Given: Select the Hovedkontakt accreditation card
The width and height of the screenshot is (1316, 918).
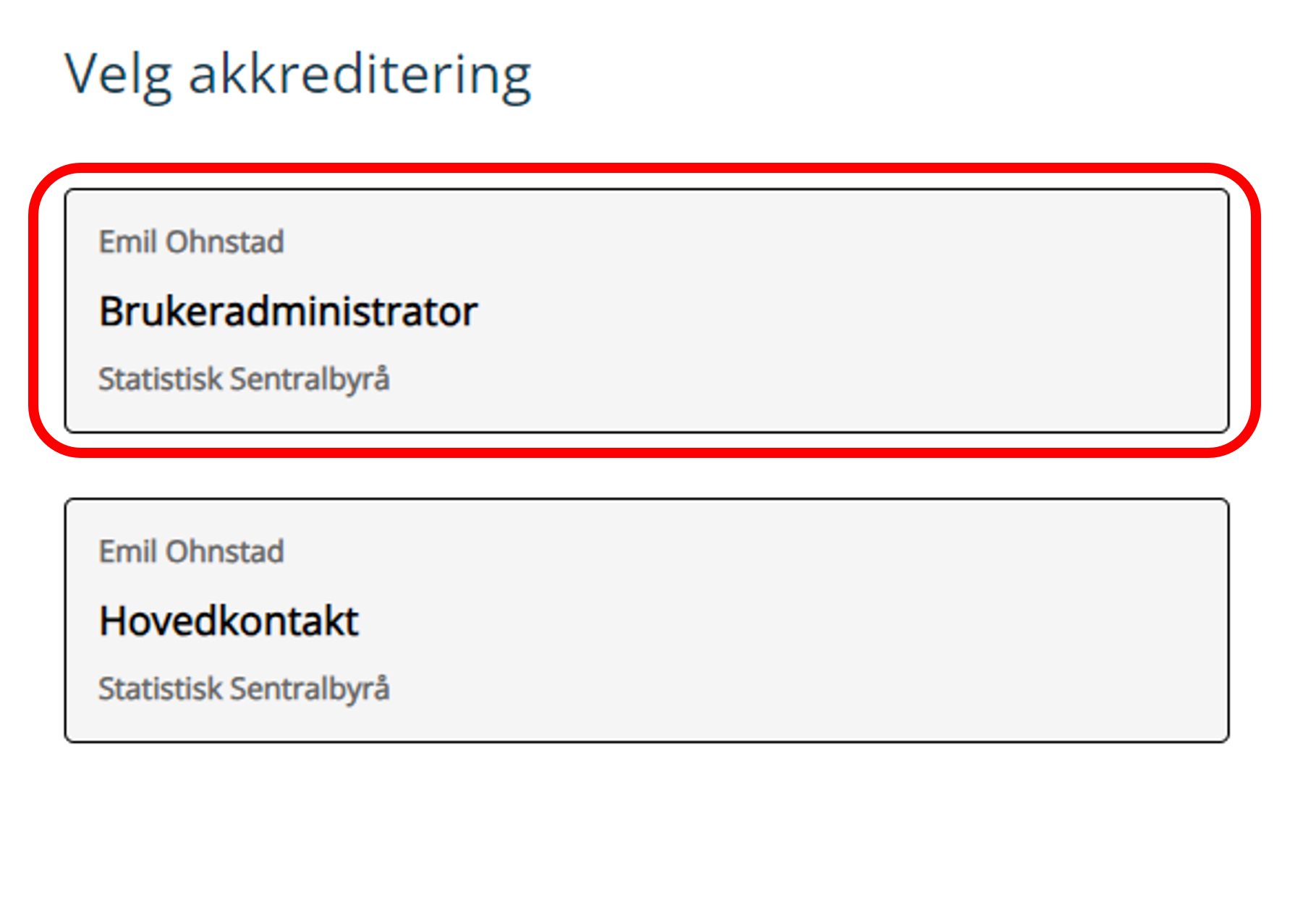Looking at the screenshot, I should click(x=646, y=620).
